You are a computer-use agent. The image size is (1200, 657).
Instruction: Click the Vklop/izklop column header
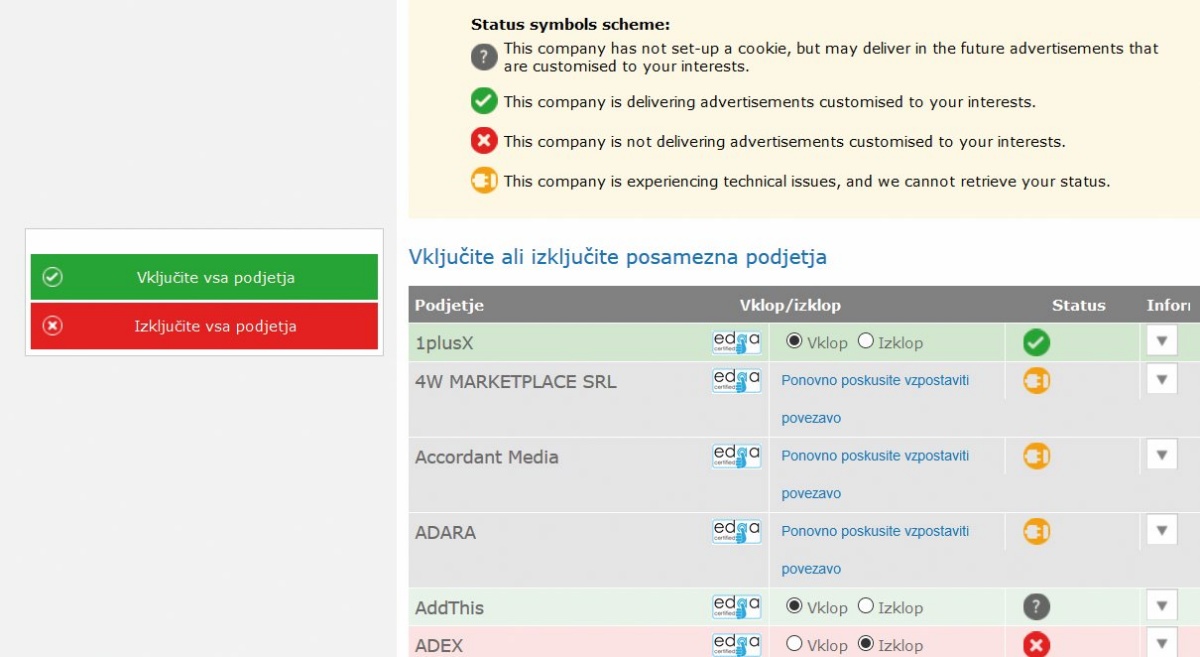click(x=790, y=306)
